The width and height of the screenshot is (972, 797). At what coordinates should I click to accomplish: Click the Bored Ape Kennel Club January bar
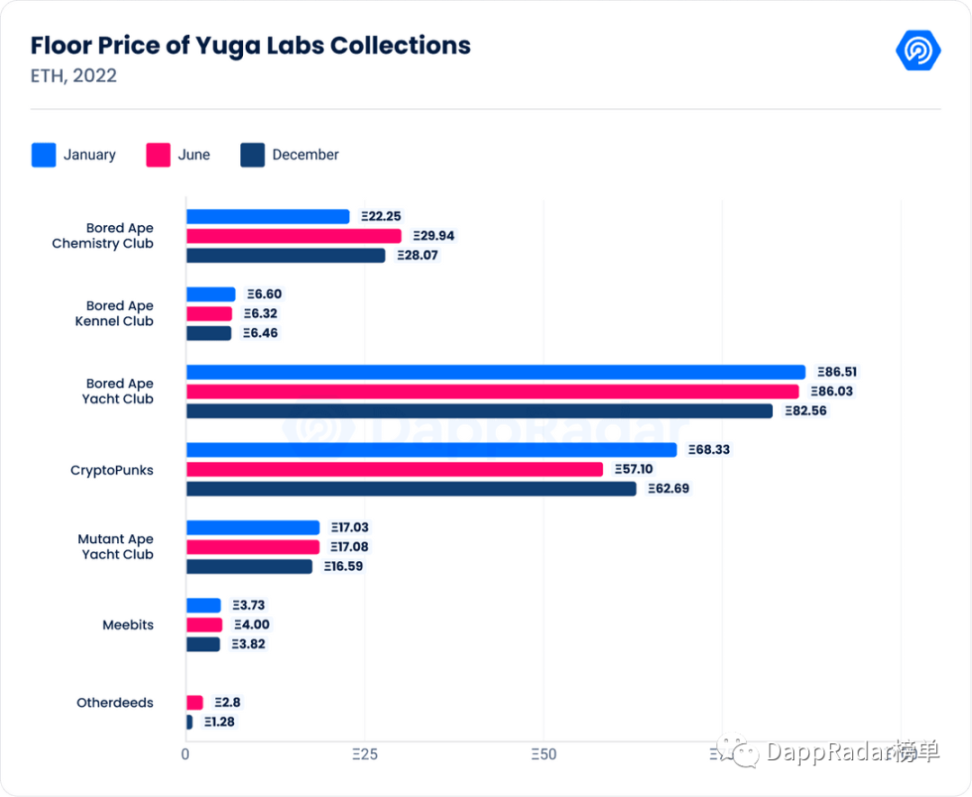tap(211, 294)
